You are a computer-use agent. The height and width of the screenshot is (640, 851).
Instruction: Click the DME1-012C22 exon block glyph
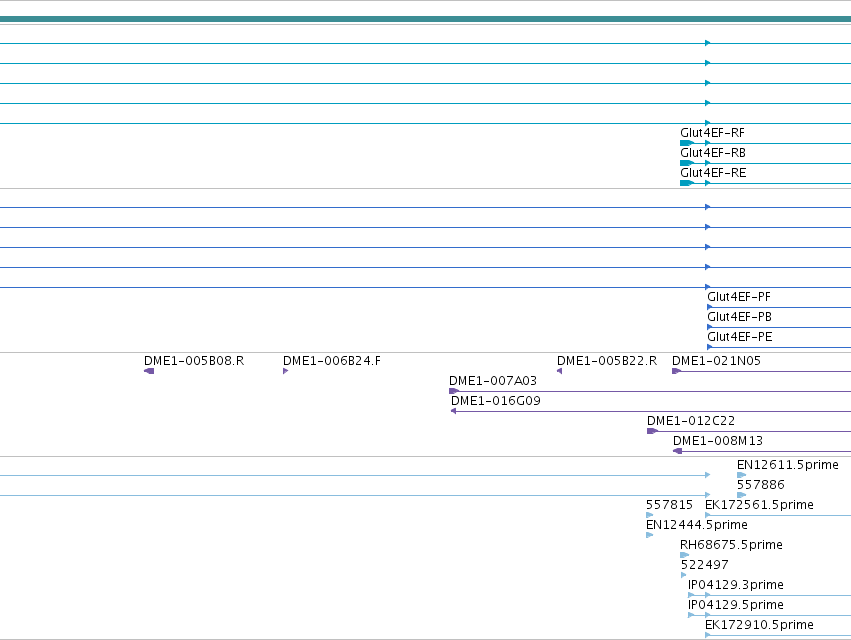pyautogui.click(x=652, y=432)
